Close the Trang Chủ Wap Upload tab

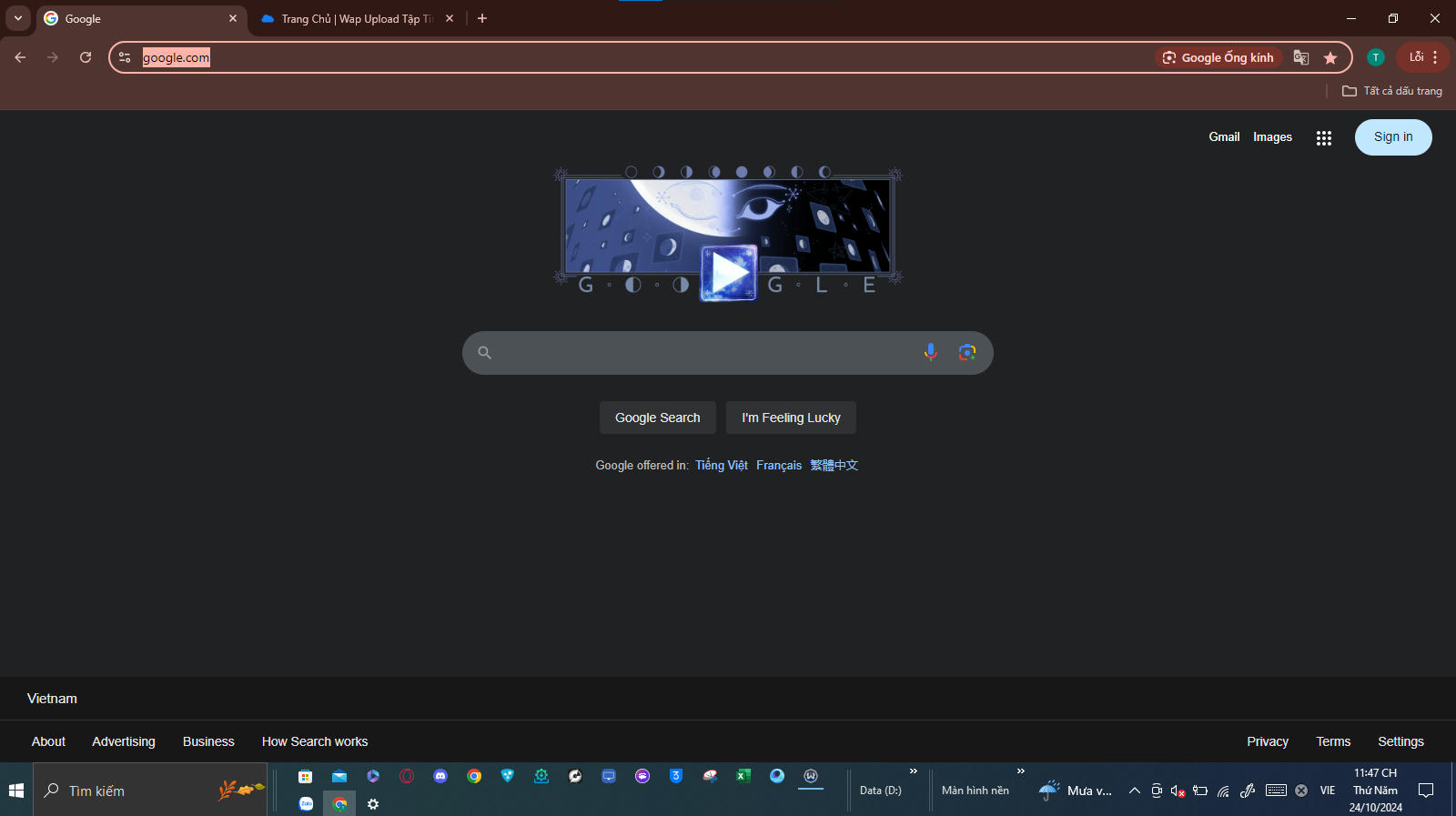(x=450, y=18)
